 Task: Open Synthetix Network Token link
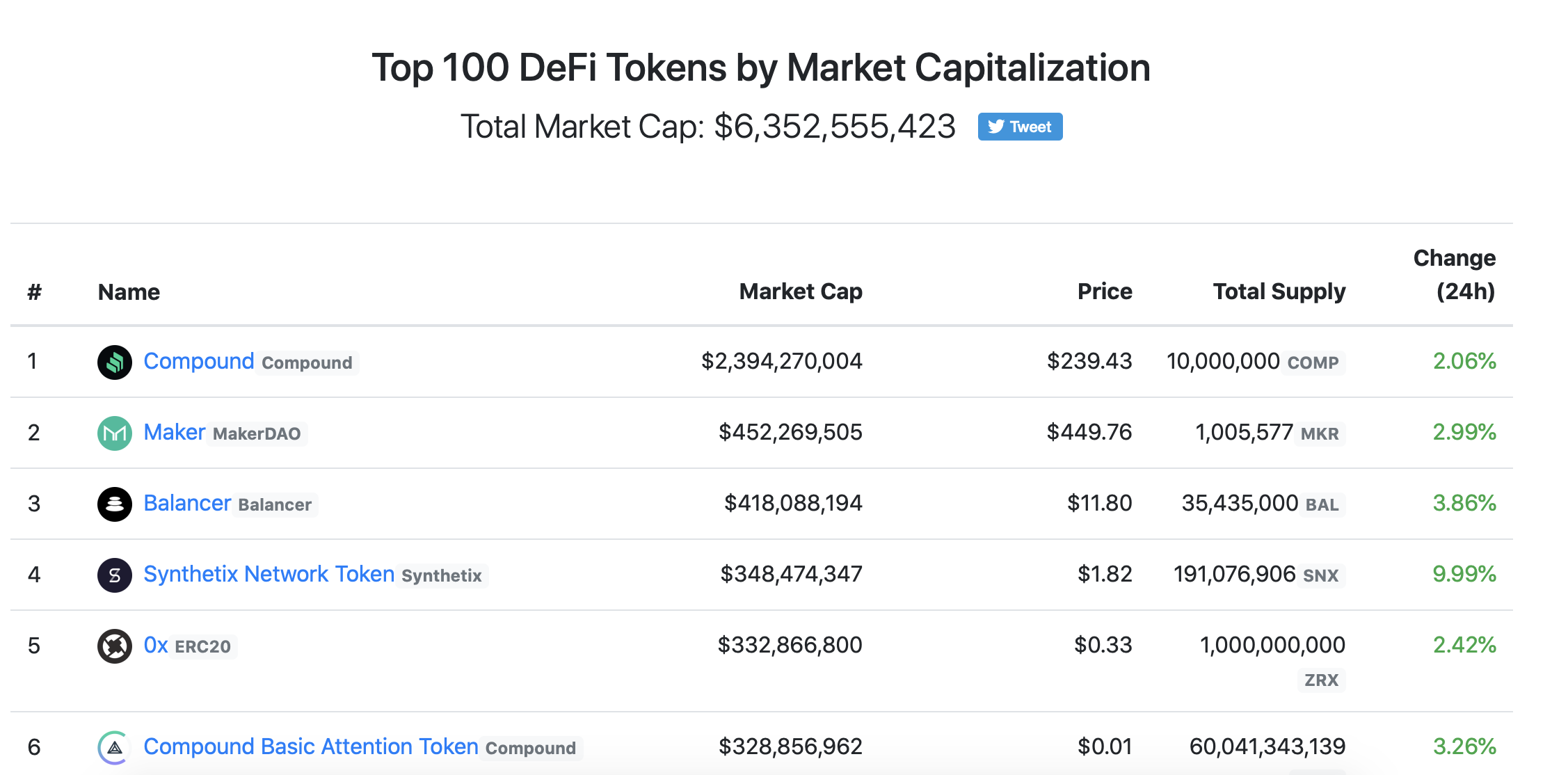(x=269, y=574)
